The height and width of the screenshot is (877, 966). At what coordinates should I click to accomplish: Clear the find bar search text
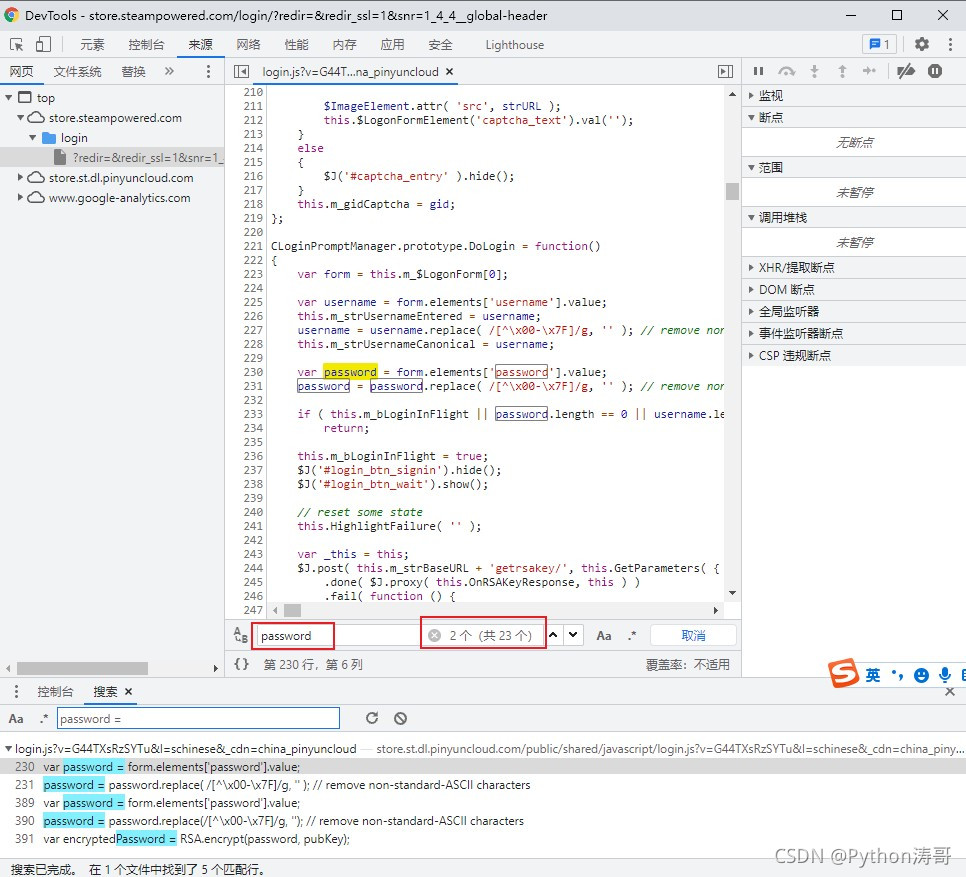(434, 636)
